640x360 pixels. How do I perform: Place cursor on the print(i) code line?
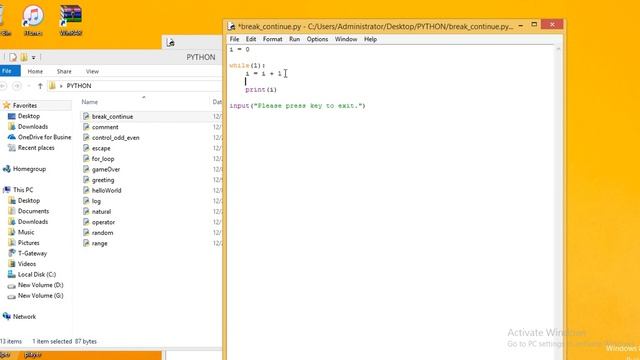pyautogui.click(x=261, y=90)
